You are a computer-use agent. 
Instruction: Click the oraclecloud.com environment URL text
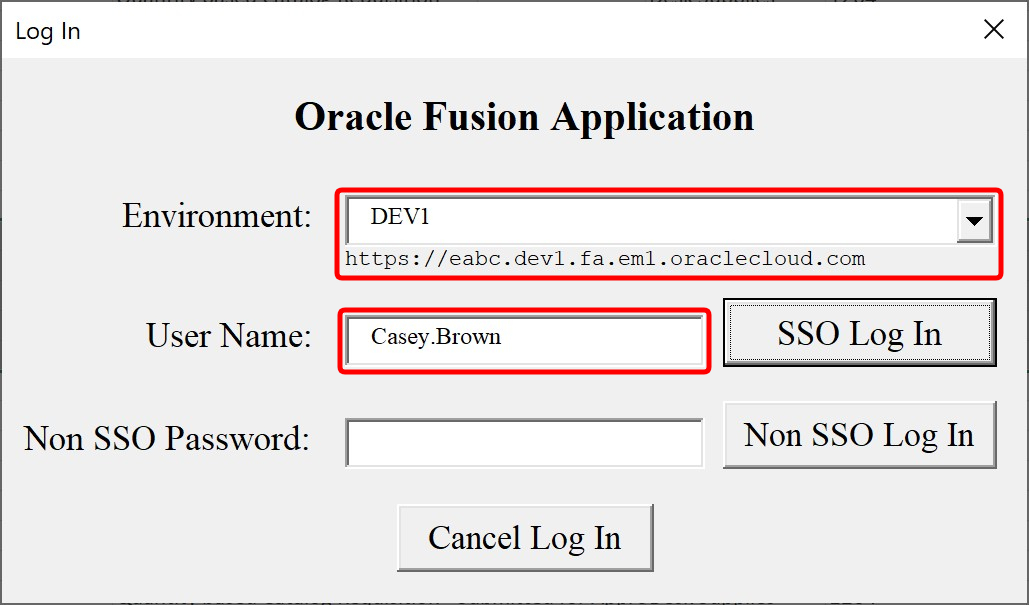click(605, 258)
